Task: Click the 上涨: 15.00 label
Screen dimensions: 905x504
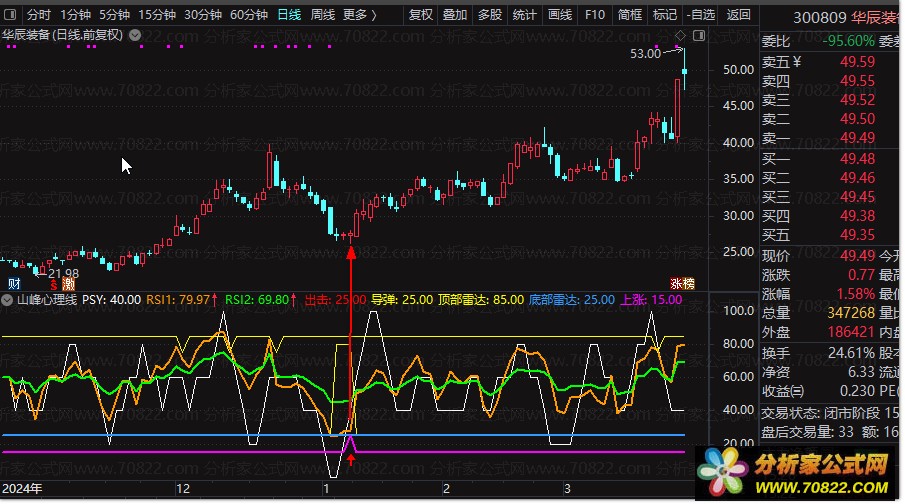Action: click(651, 300)
